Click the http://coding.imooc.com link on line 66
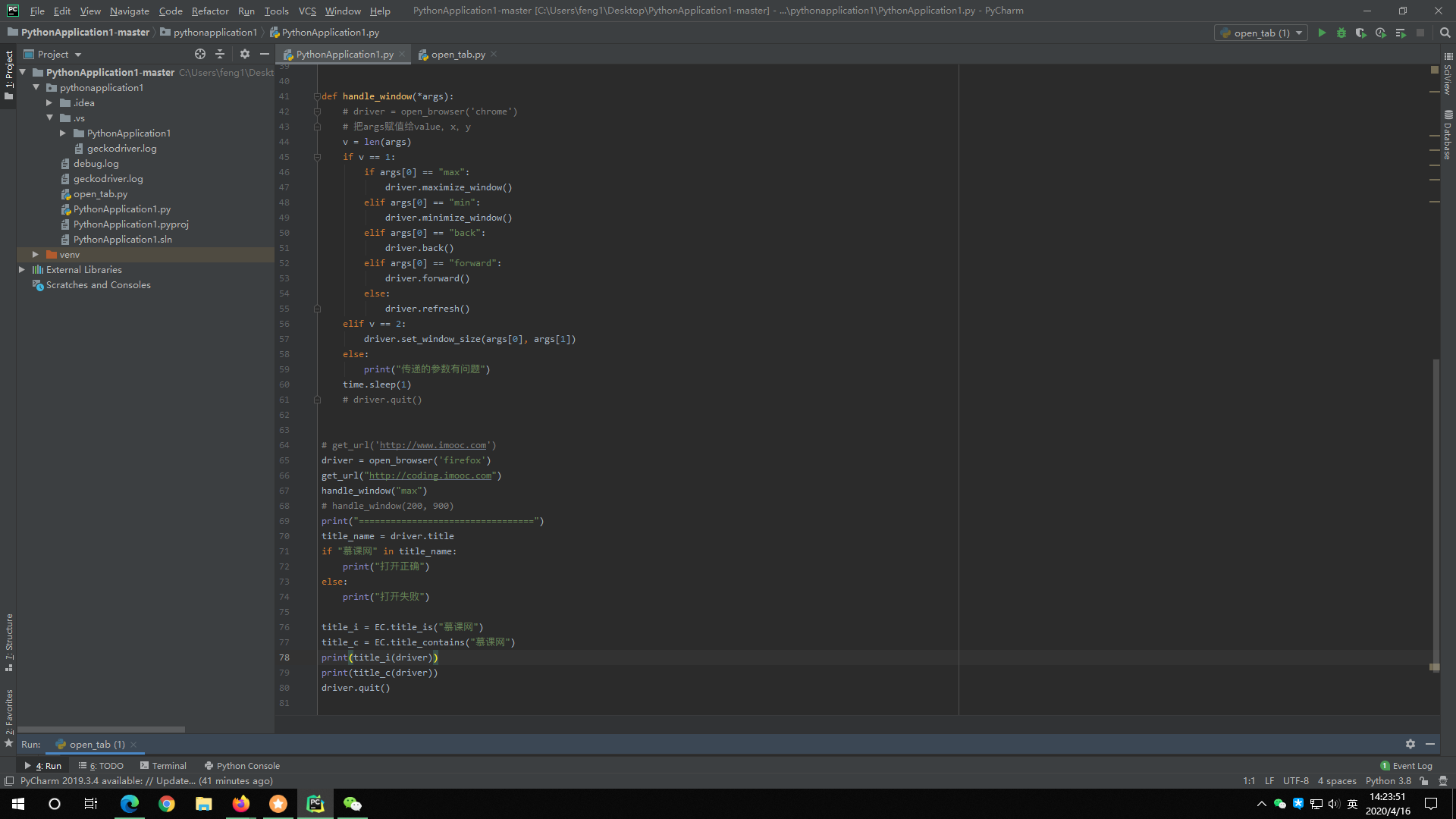 click(430, 475)
